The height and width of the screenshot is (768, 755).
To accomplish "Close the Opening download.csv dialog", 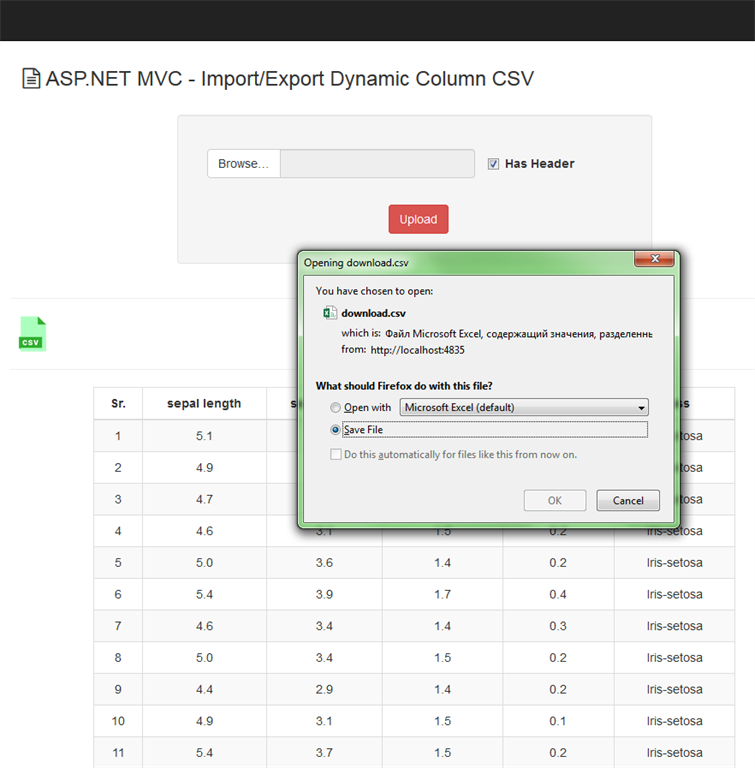I will 655,259.
